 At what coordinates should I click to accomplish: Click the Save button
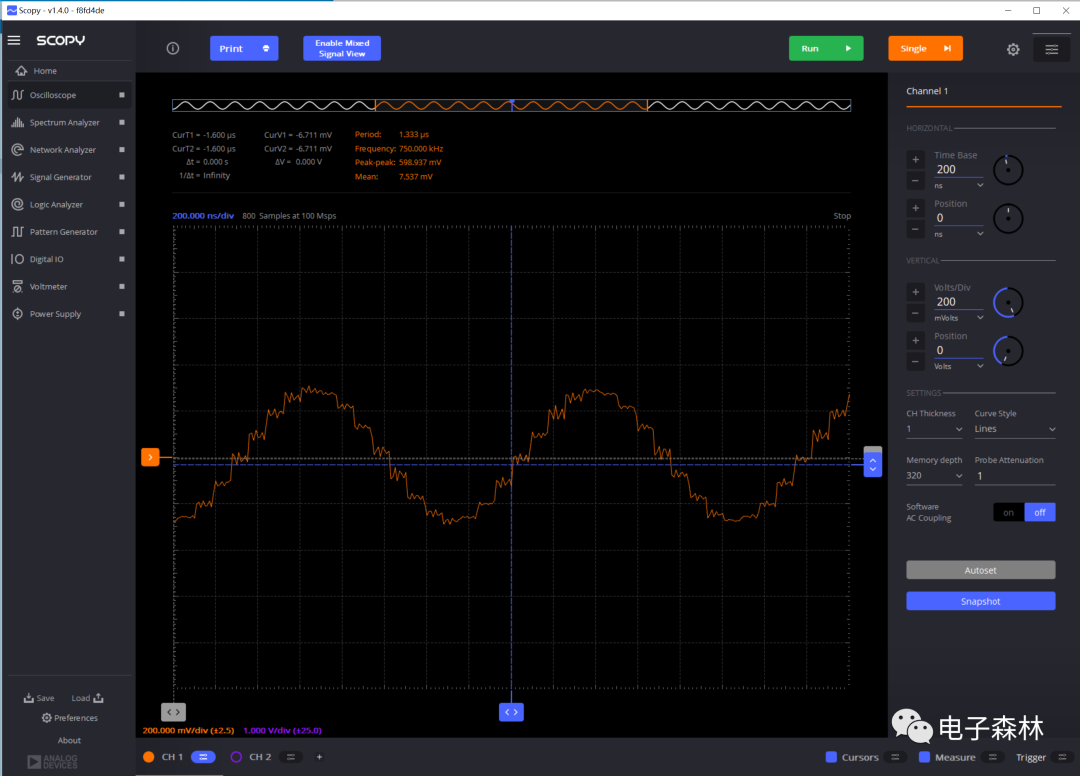click(39, 698)
